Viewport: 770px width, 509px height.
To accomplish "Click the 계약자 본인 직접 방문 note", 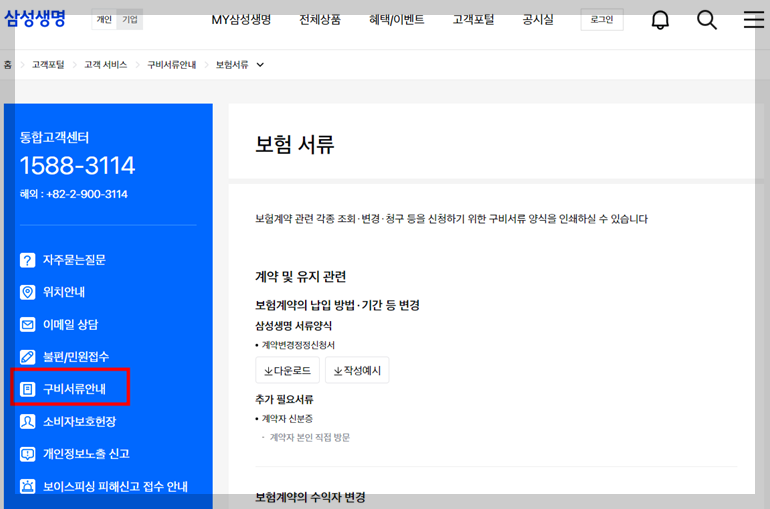I will 310,437.
